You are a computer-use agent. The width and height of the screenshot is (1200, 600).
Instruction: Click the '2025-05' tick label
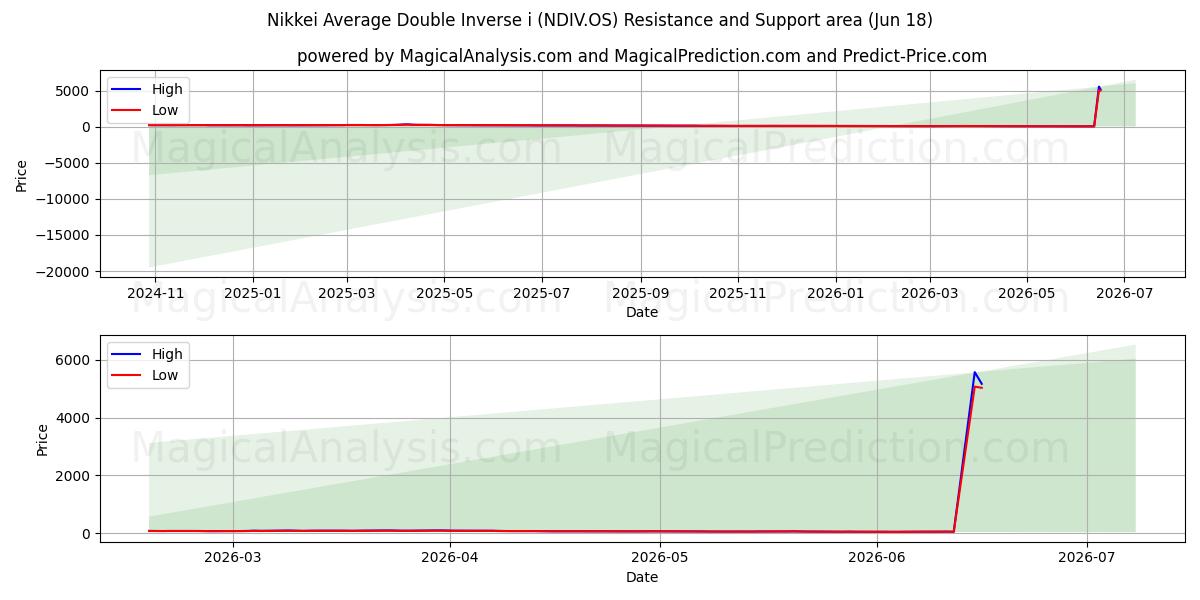[444, 295]
